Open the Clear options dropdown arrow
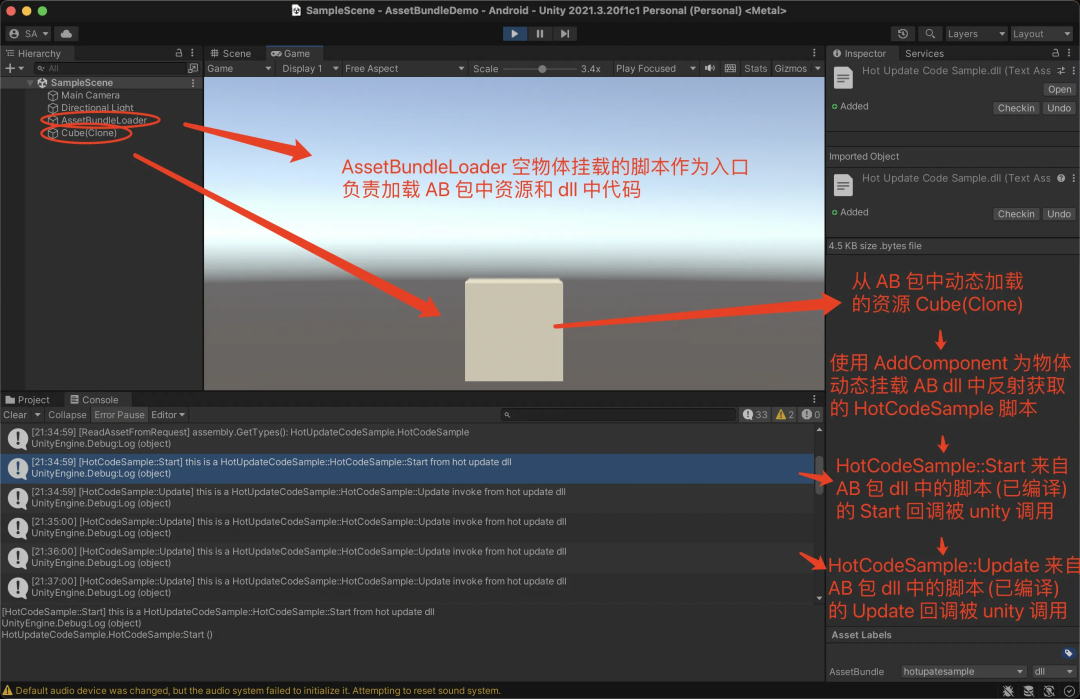The image size is (1080, 699). 37,415
